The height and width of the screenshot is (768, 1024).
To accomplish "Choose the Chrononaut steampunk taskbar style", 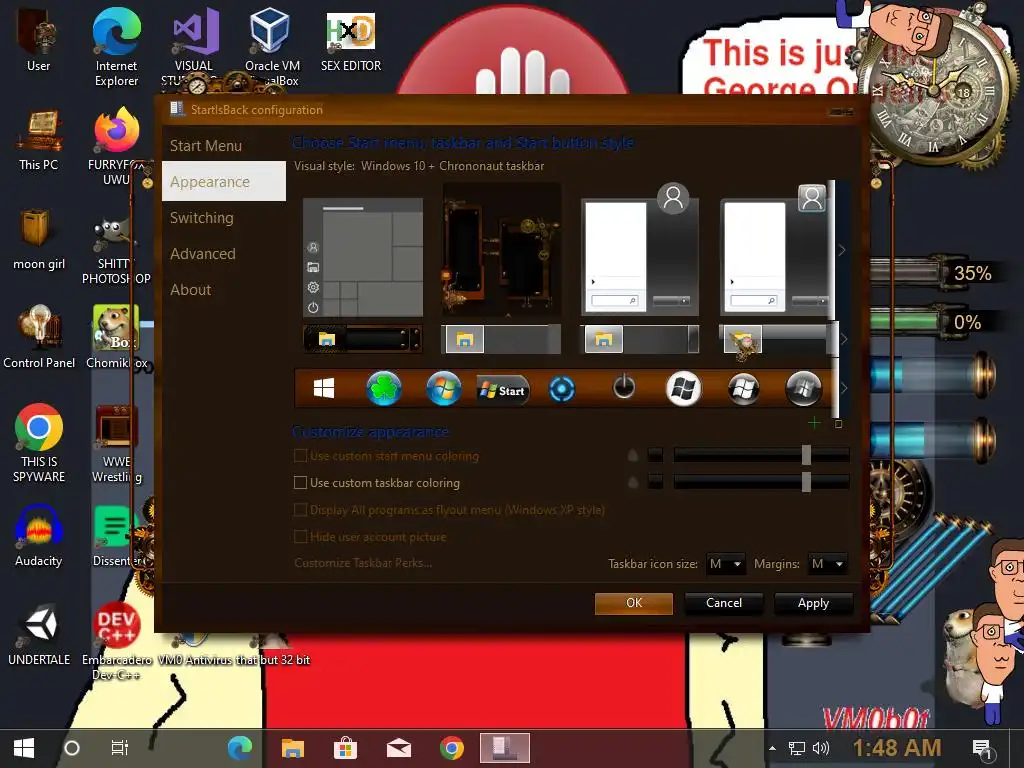I will tap(775, 339).
